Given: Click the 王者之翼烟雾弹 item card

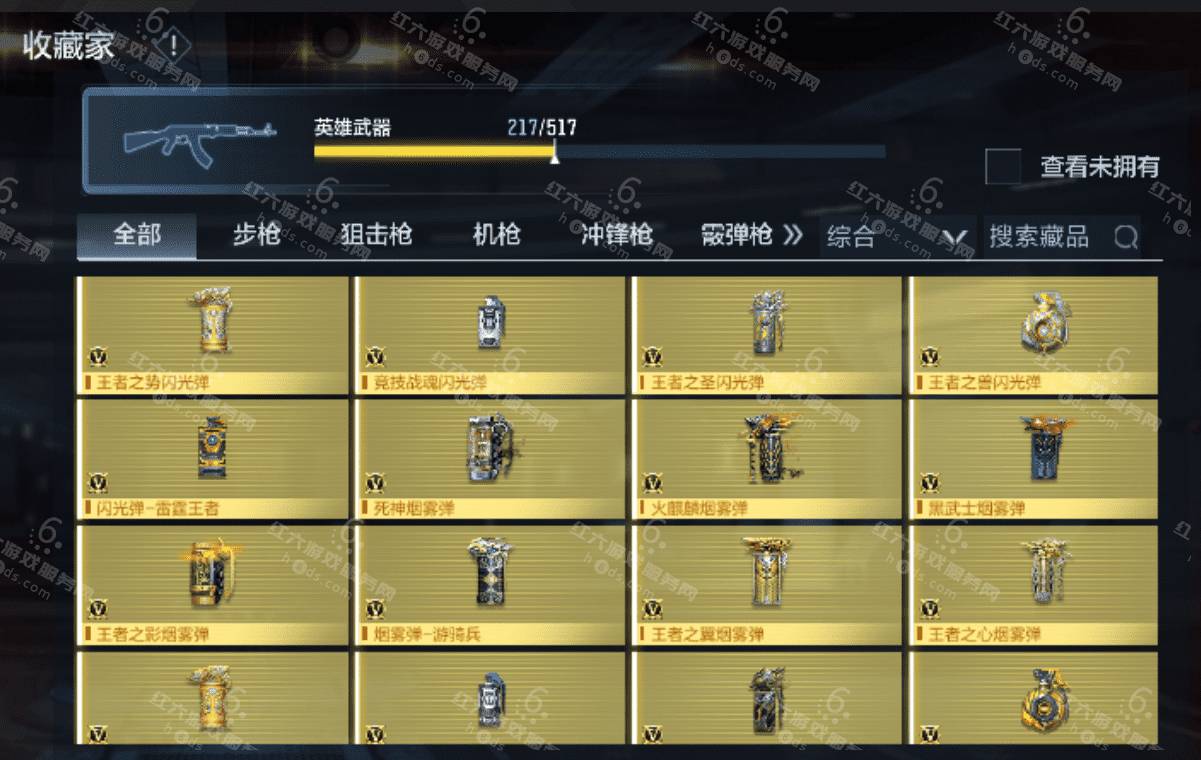Looking at the screenshot, I should 767,587.
